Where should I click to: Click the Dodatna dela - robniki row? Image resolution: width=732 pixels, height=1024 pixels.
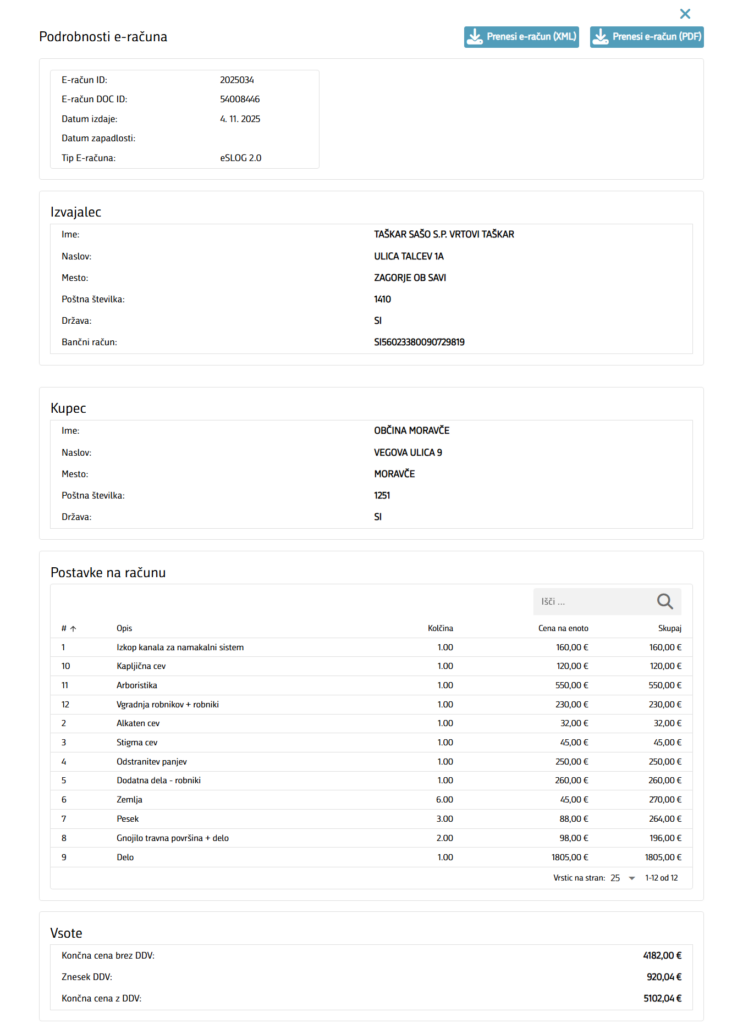[x=159, y=780]
